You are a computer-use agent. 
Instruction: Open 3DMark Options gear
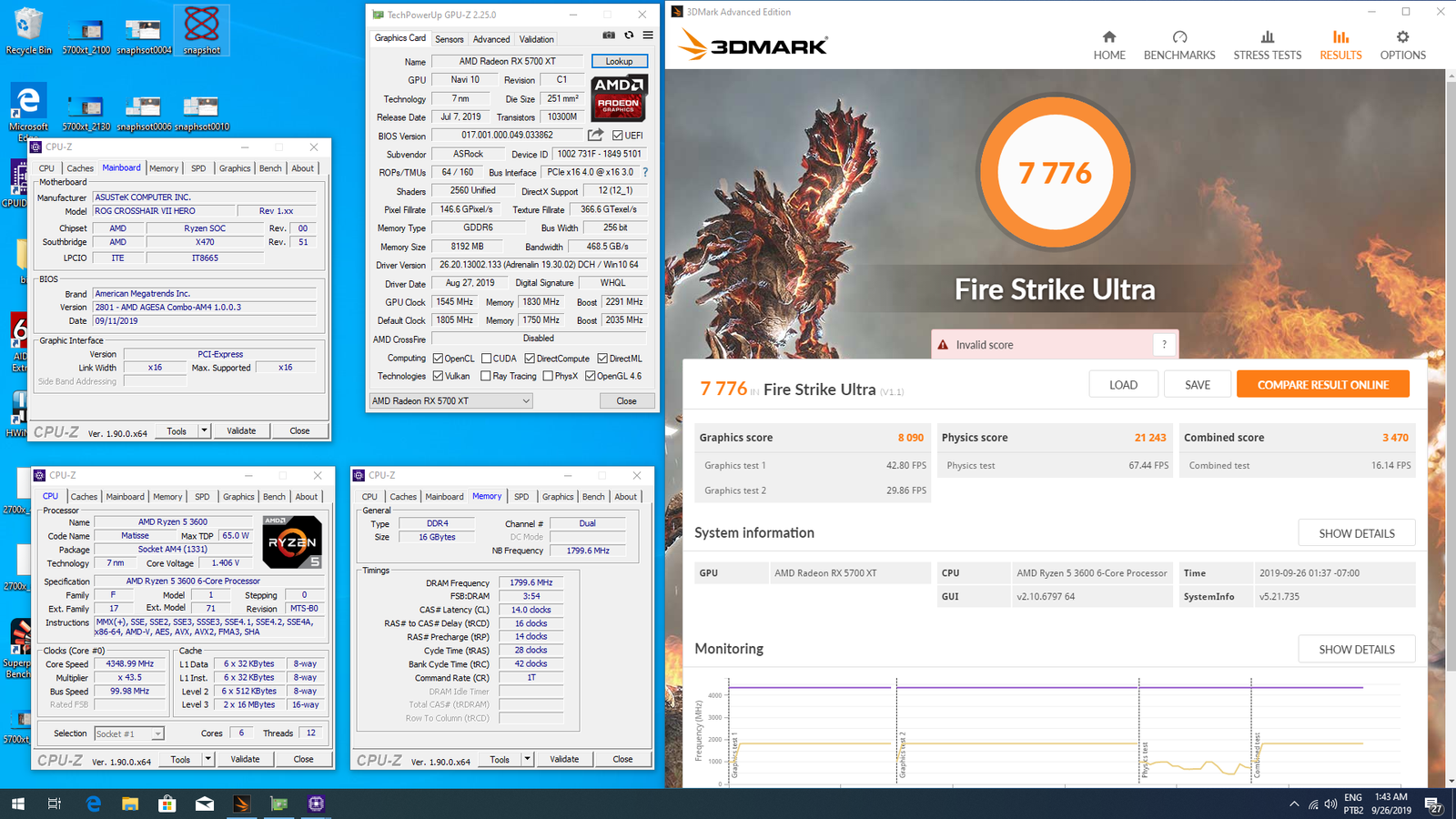click(1402, 45)
